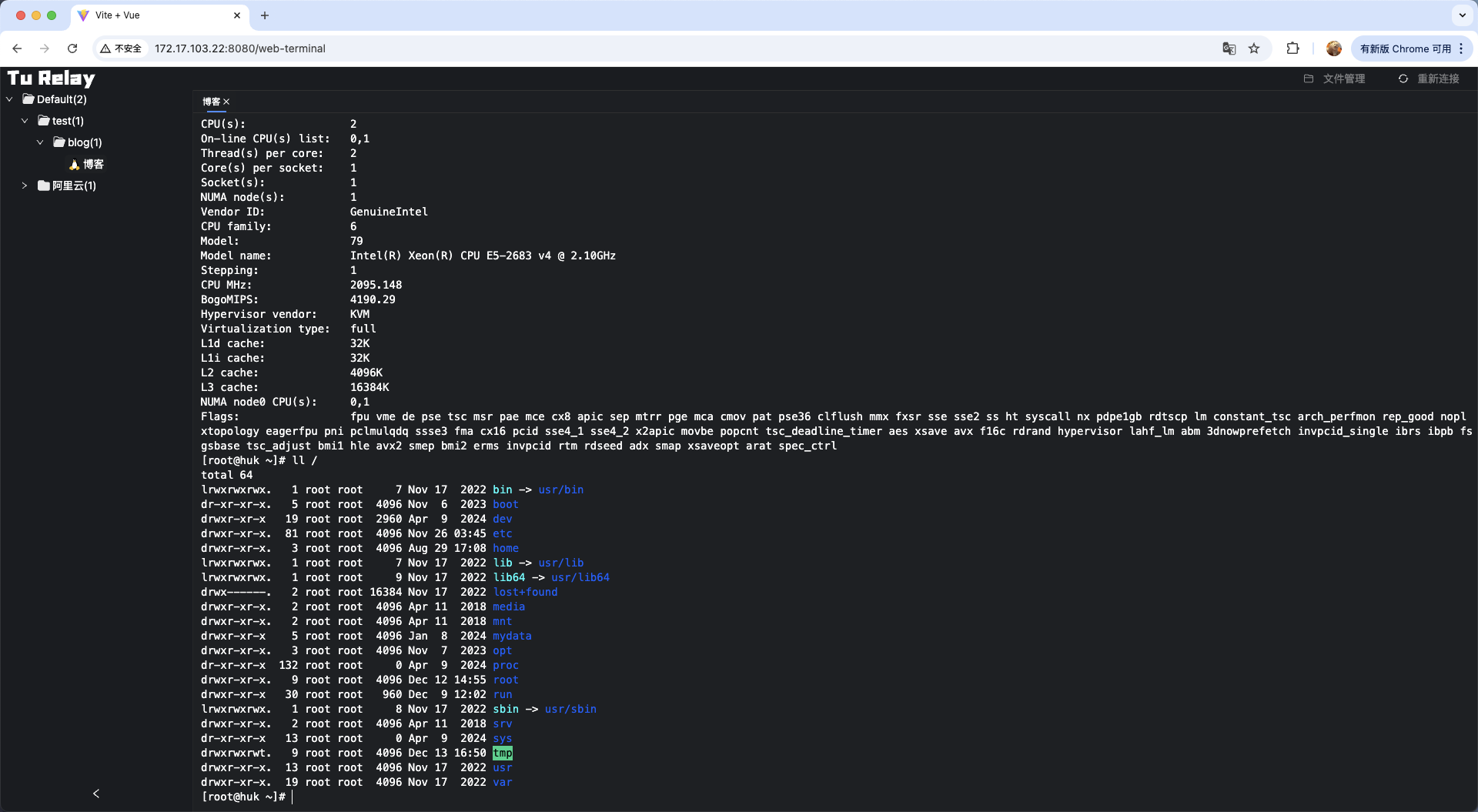Open the Chrome extensions puzzle icon
Screen dimensions: 1478x812
[x=1292, y=48]
